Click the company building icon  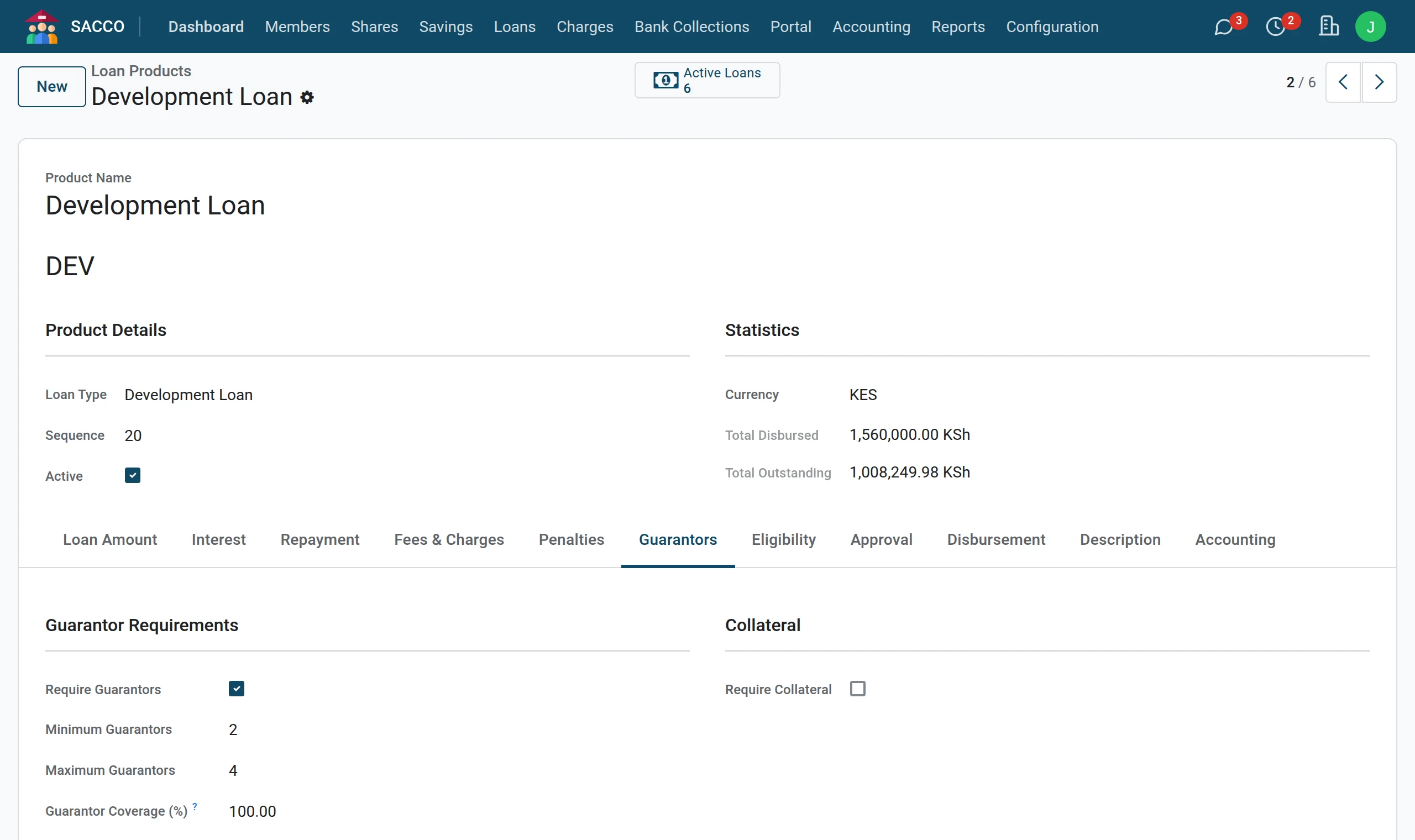coord(1328,26)
